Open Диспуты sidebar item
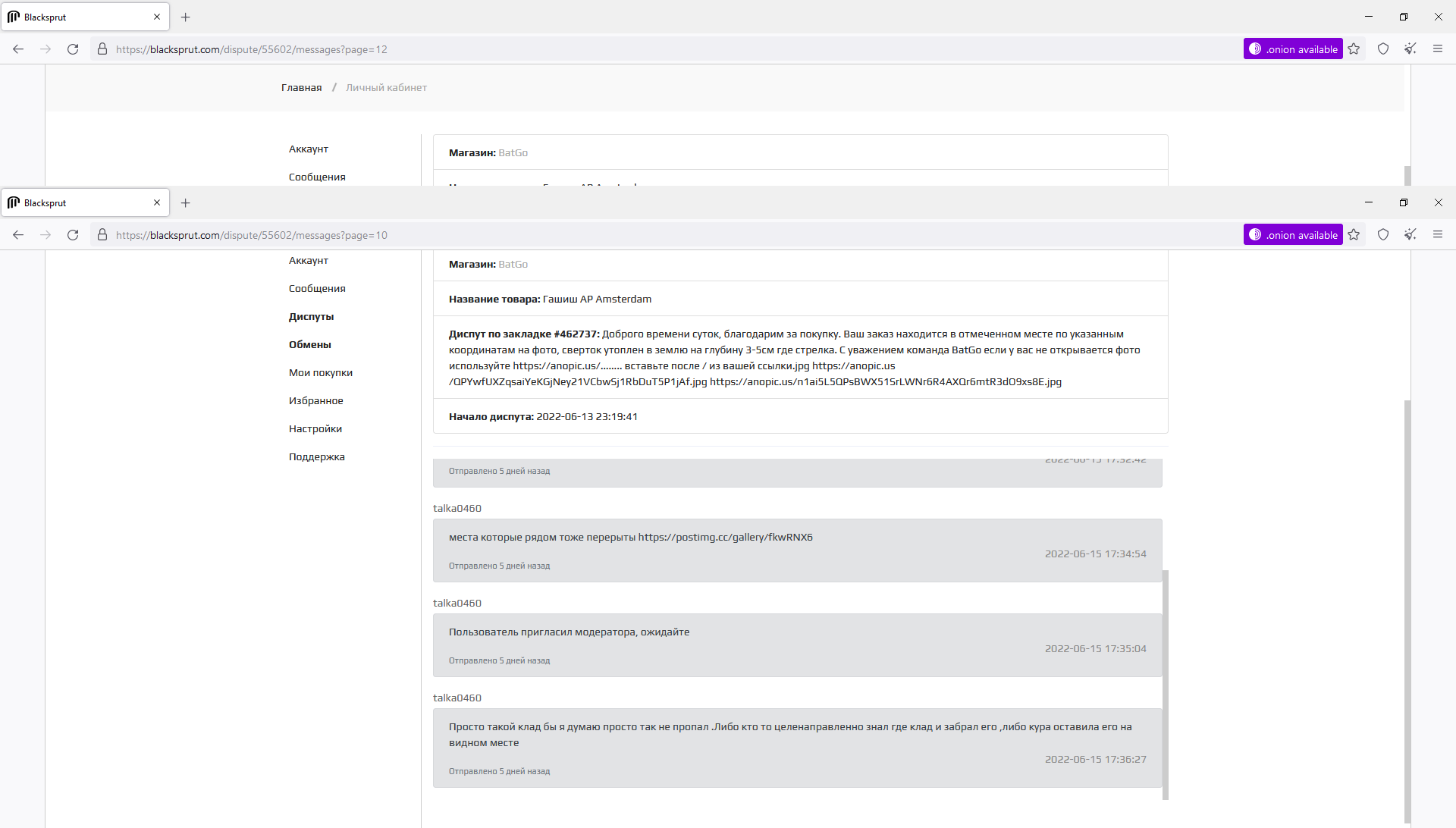 tap(311, 316)
